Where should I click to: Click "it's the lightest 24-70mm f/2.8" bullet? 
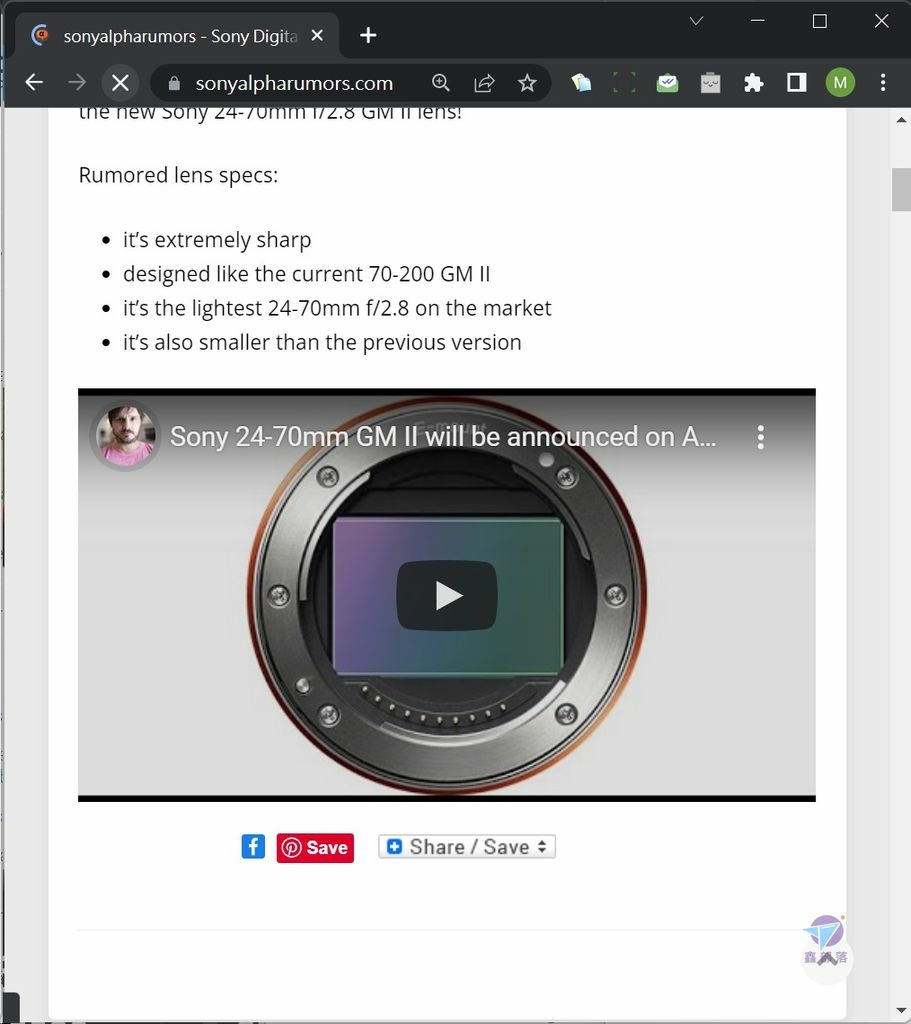[337, 308]
